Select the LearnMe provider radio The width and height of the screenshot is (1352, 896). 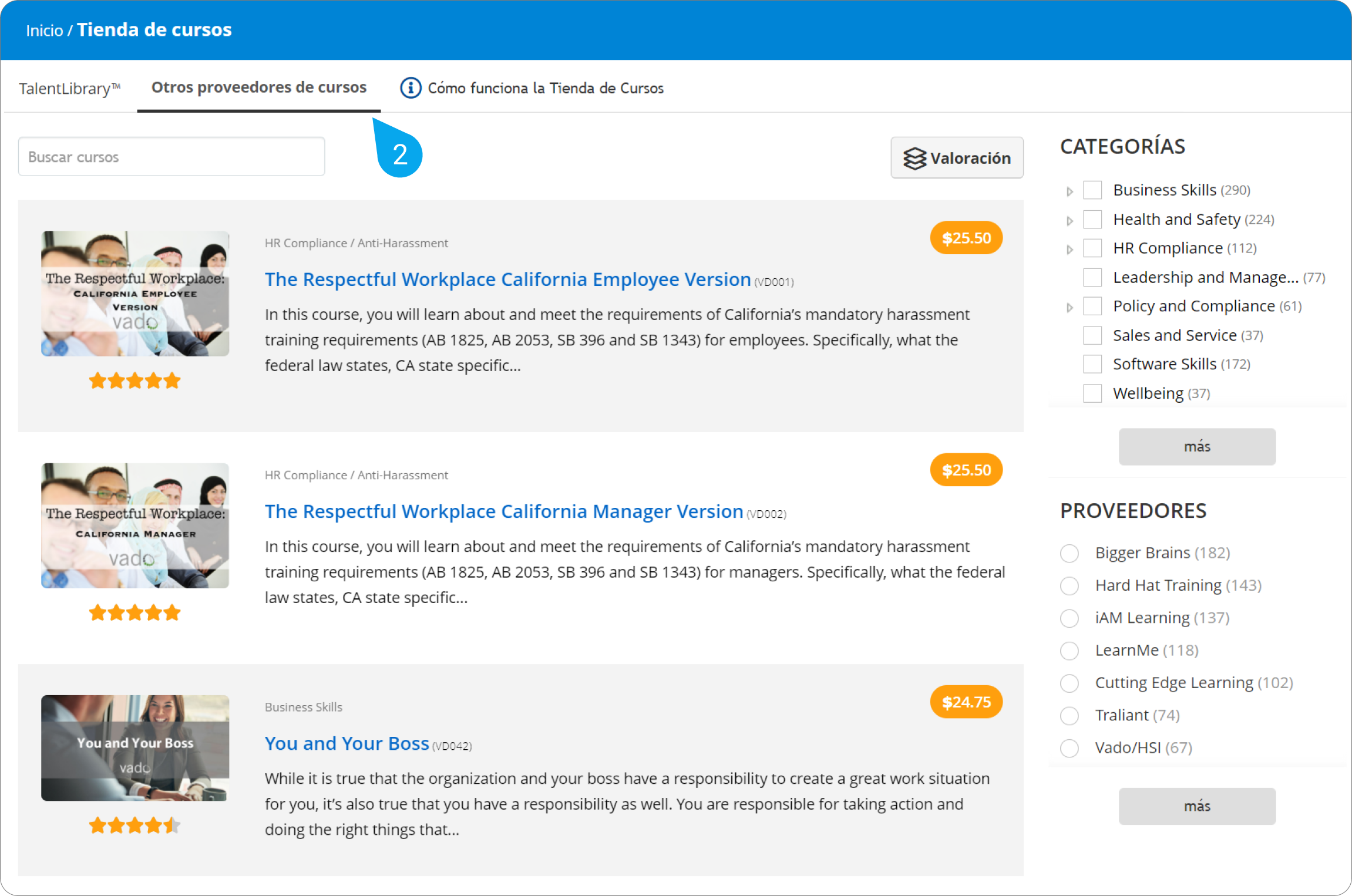(x=1070, y=651)
